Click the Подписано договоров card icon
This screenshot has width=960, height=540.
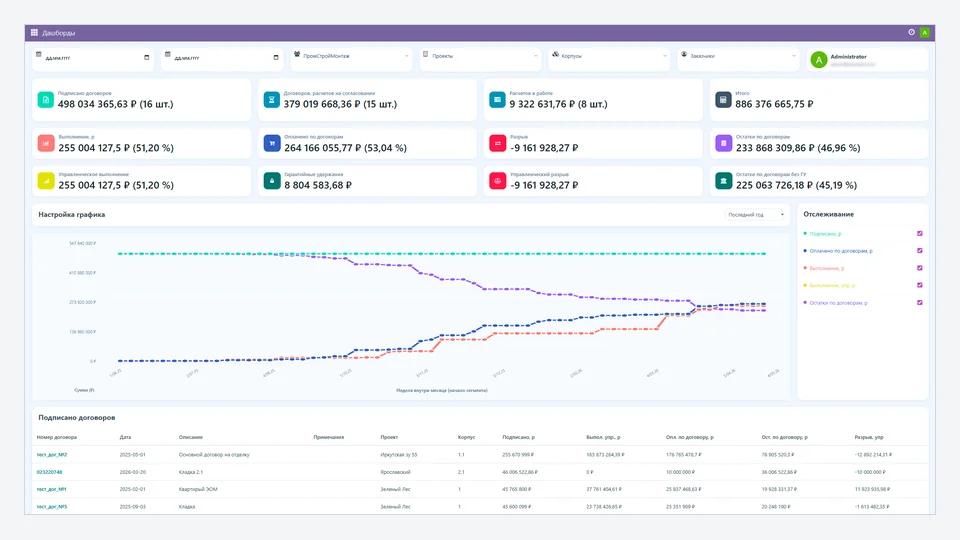45,100
